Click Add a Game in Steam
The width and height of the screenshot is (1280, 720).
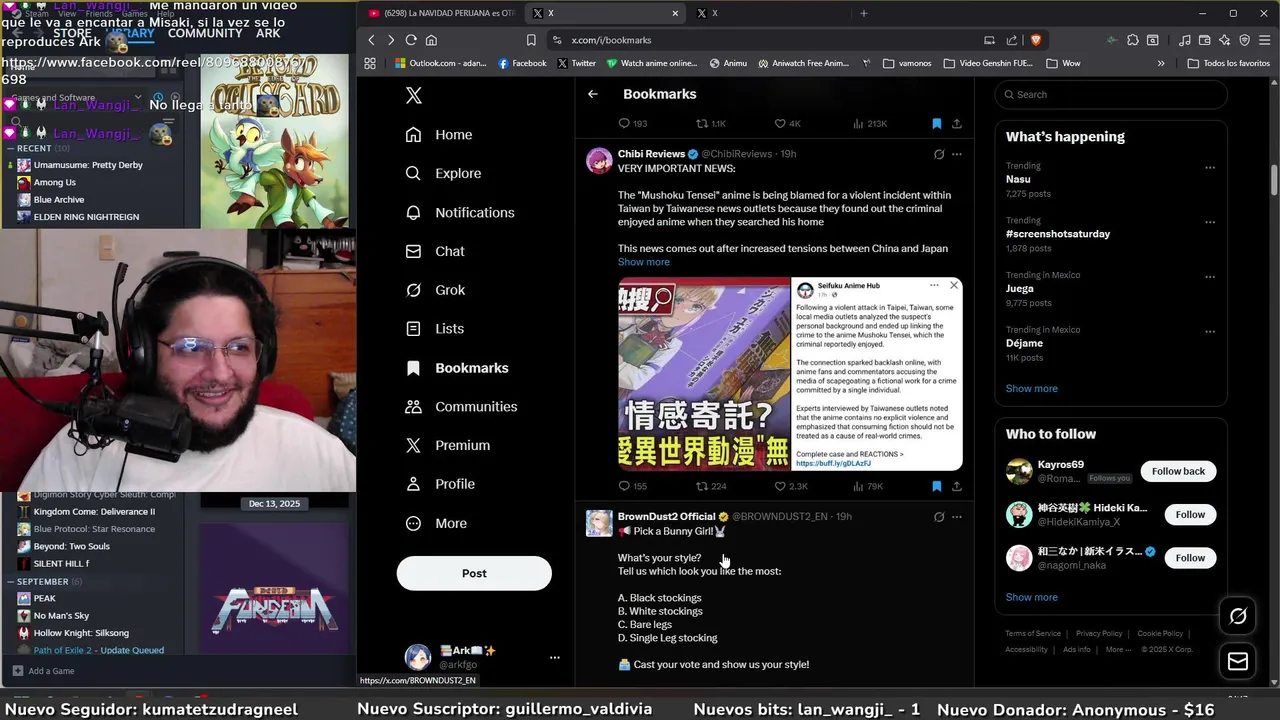(x=43, y=671)
